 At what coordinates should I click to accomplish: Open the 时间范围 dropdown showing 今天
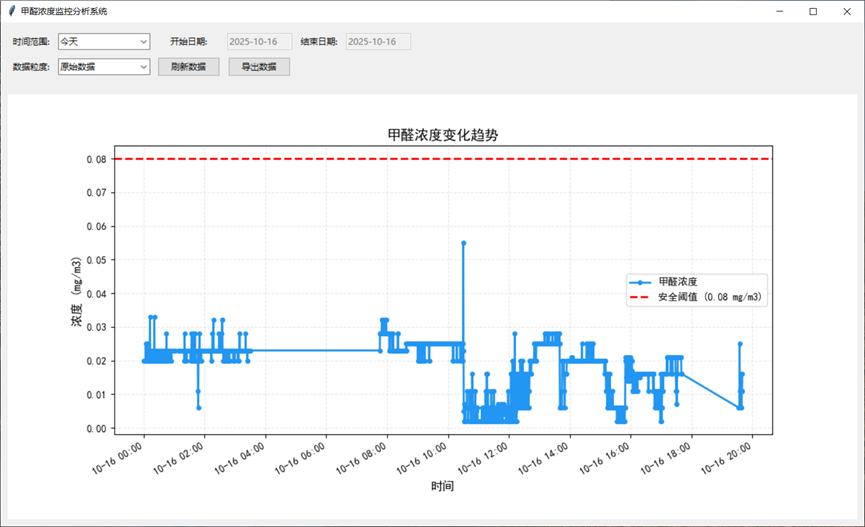104,42
